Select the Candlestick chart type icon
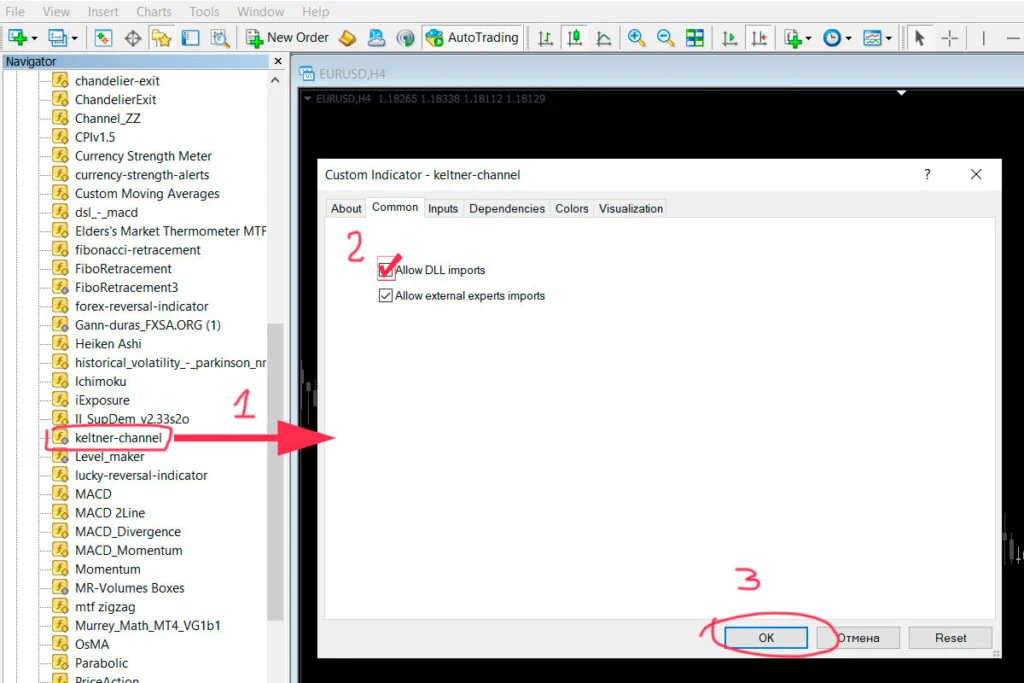Viewport: 1024px width, 683px height. (x=574, y=38)
